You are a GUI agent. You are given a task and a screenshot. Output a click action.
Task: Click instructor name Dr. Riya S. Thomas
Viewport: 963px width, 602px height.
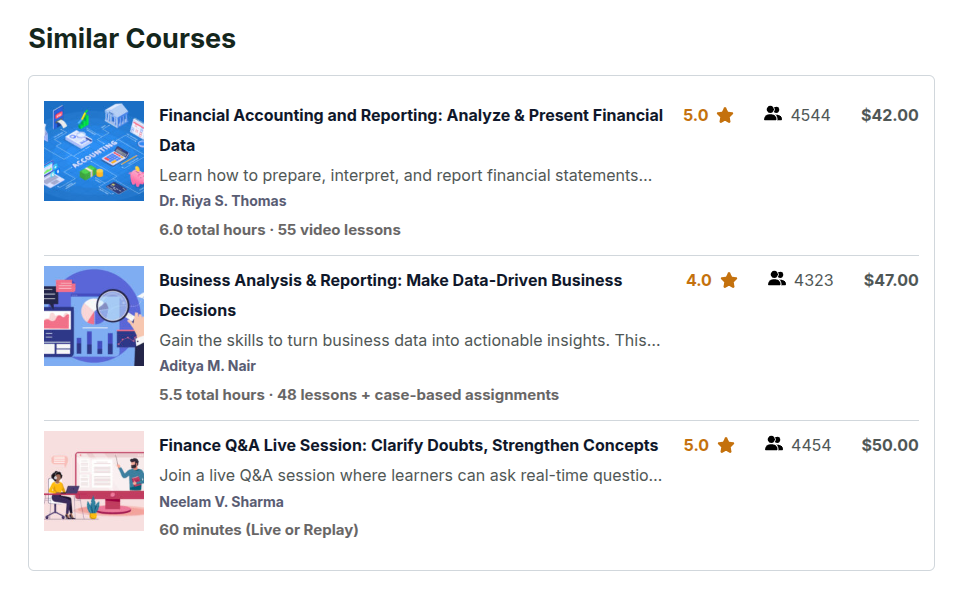pos(222,201)
